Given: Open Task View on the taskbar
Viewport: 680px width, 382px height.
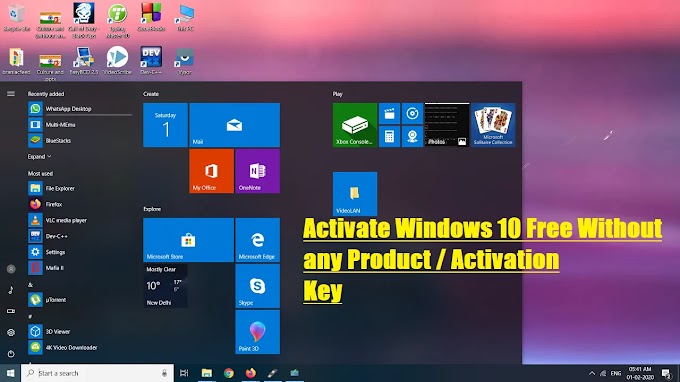Looking at the screenshot, I should click(184, 373).
